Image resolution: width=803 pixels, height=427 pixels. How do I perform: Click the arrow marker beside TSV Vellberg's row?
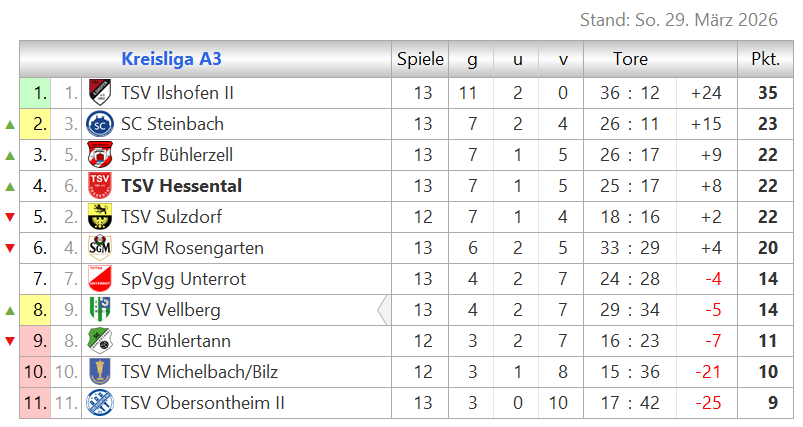click(383, 310)
